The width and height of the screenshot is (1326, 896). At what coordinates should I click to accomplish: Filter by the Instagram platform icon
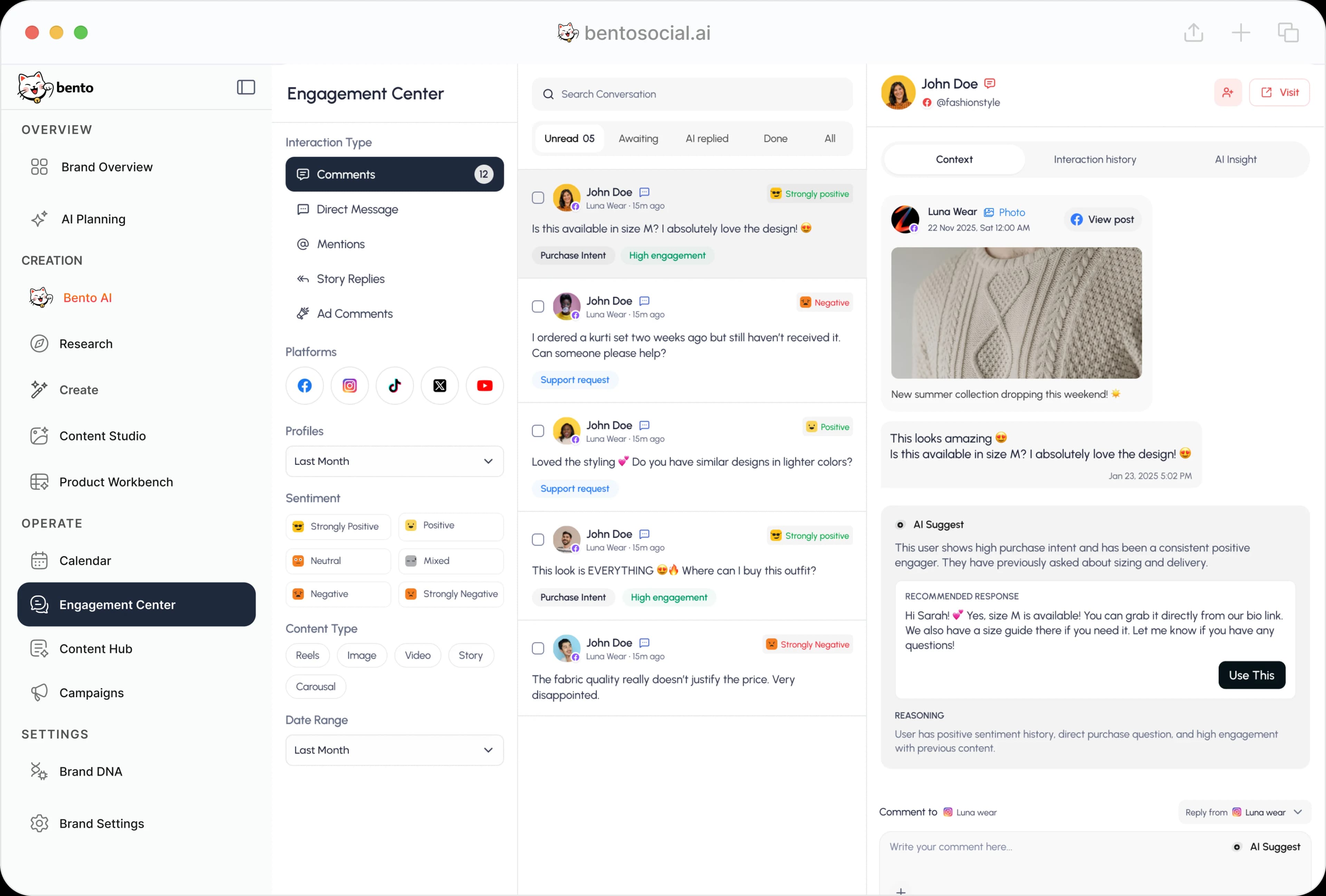coord(350,386)
